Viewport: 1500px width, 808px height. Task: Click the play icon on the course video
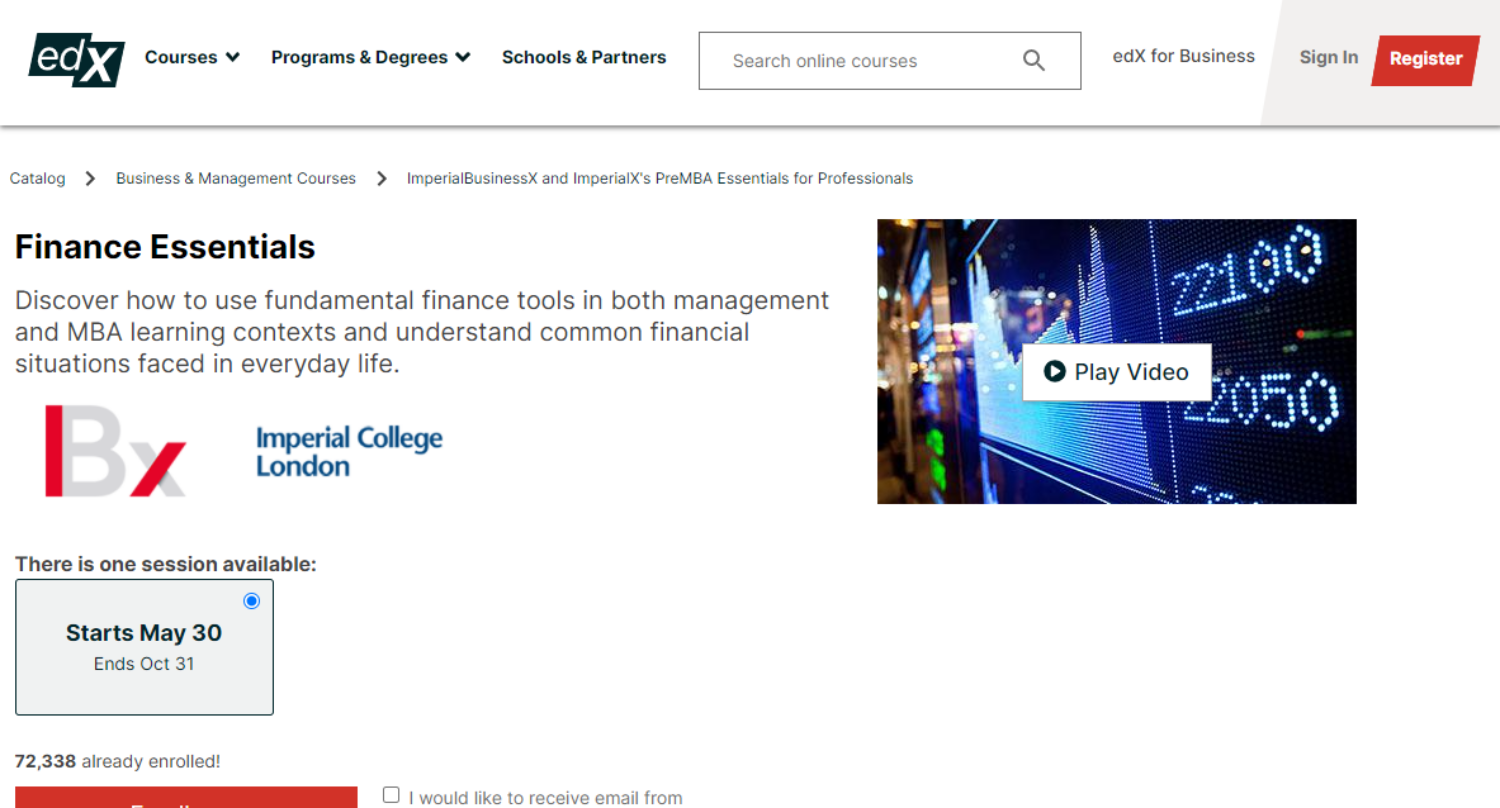[x=1054, y=371]
